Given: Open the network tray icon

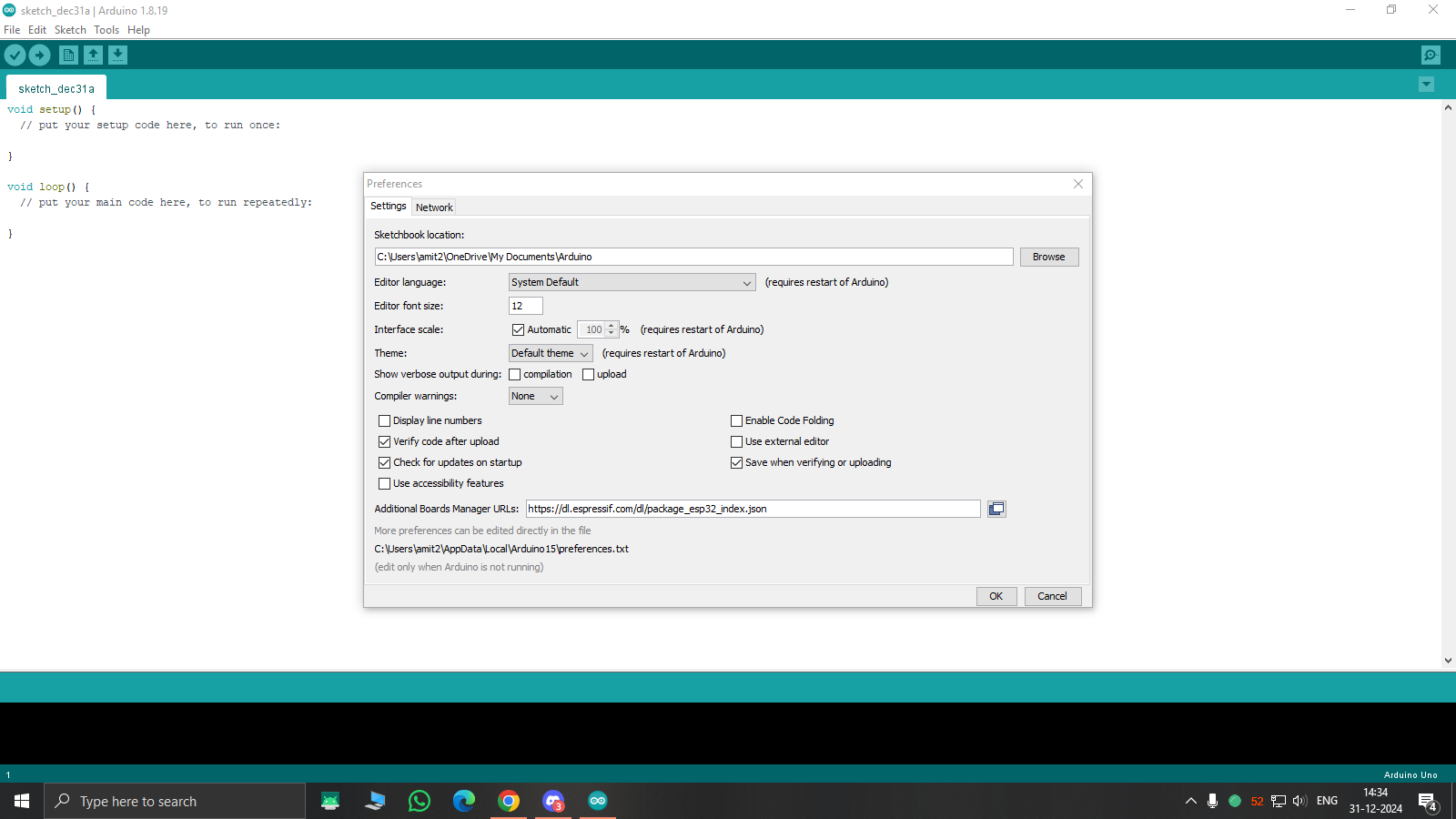Looking at the screenshot, I should tap(1279, 801).
